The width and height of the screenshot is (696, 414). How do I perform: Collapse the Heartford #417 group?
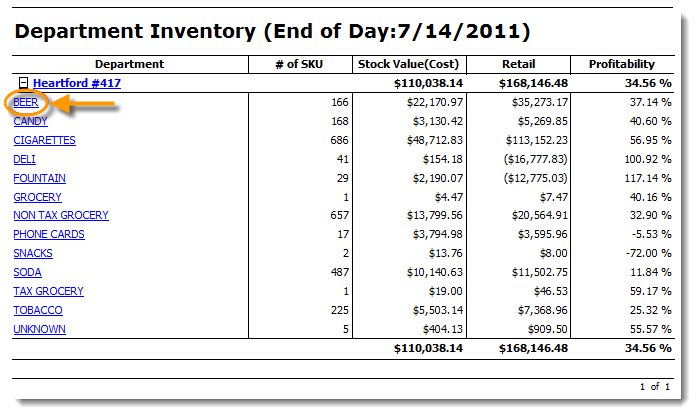(x=24, y=83)
